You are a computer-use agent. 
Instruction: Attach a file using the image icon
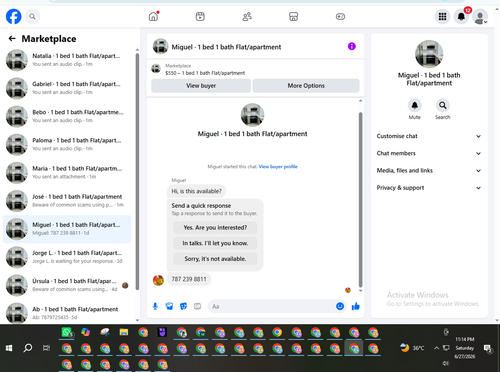[169, 306]
